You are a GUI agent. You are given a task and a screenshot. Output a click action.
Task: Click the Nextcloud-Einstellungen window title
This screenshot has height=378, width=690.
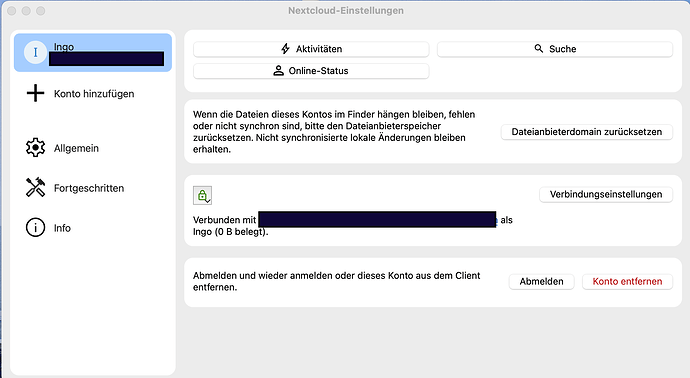346,11
